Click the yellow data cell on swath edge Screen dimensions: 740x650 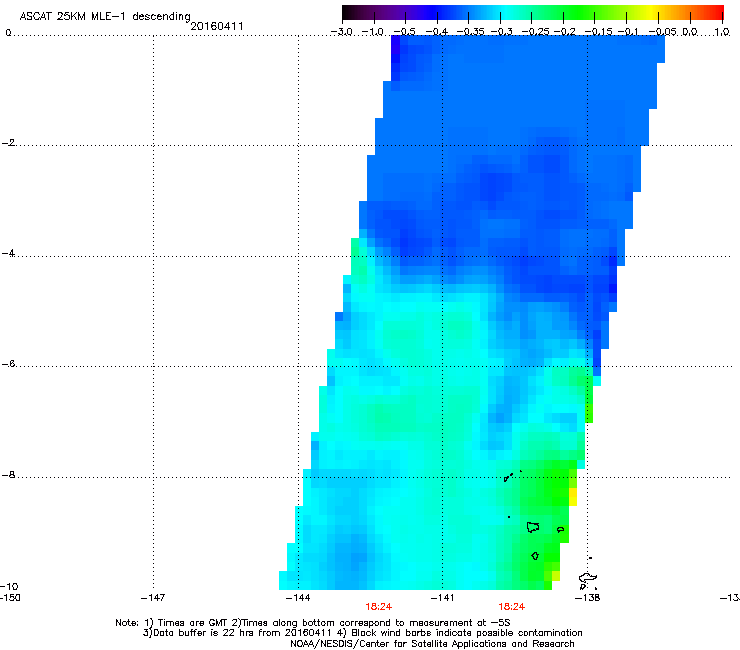pos(573,497)
